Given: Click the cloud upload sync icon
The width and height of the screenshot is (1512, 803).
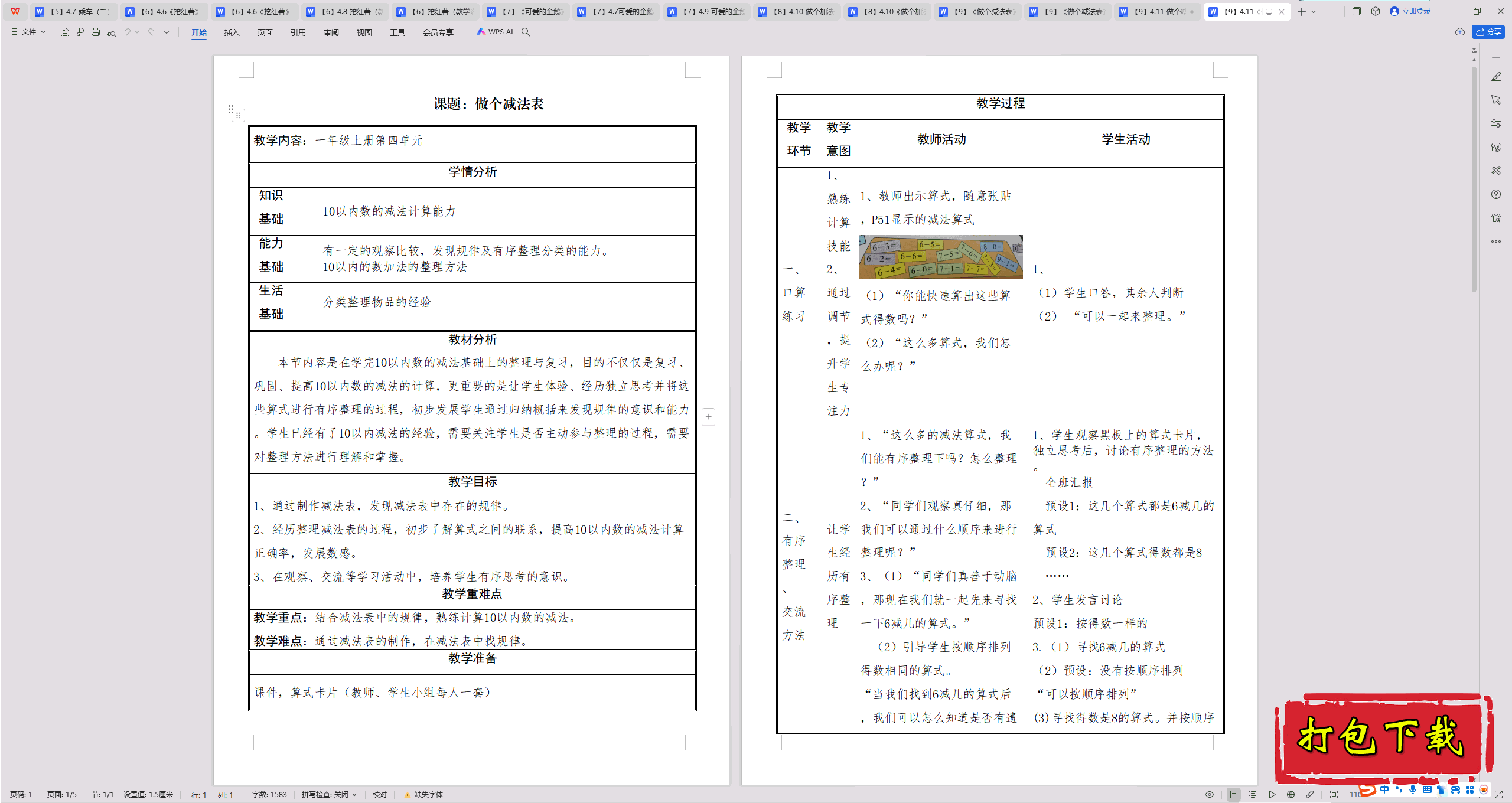Looking at the screenshot, I should coord(1460,32).
